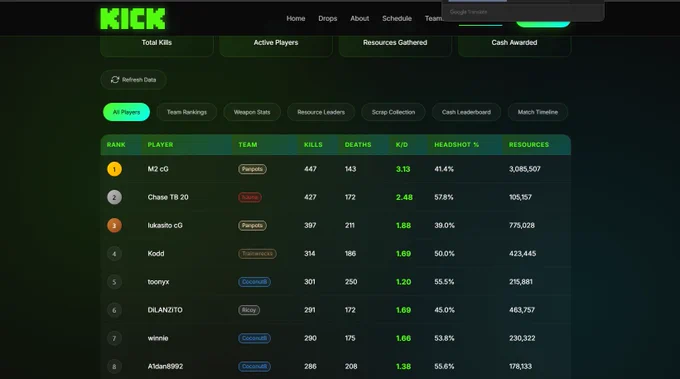Click player name DILANZITO
This screenshot has width=680, height=379.
165,310
